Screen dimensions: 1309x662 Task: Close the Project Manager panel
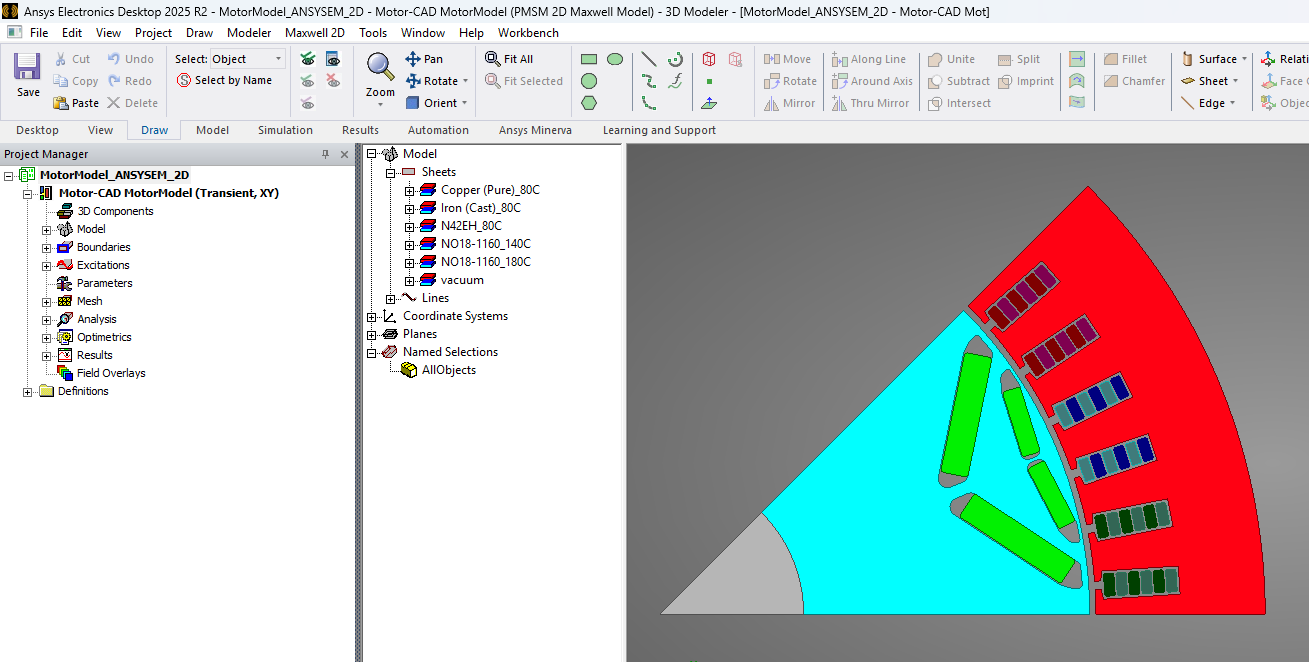(x=344, y=154)
